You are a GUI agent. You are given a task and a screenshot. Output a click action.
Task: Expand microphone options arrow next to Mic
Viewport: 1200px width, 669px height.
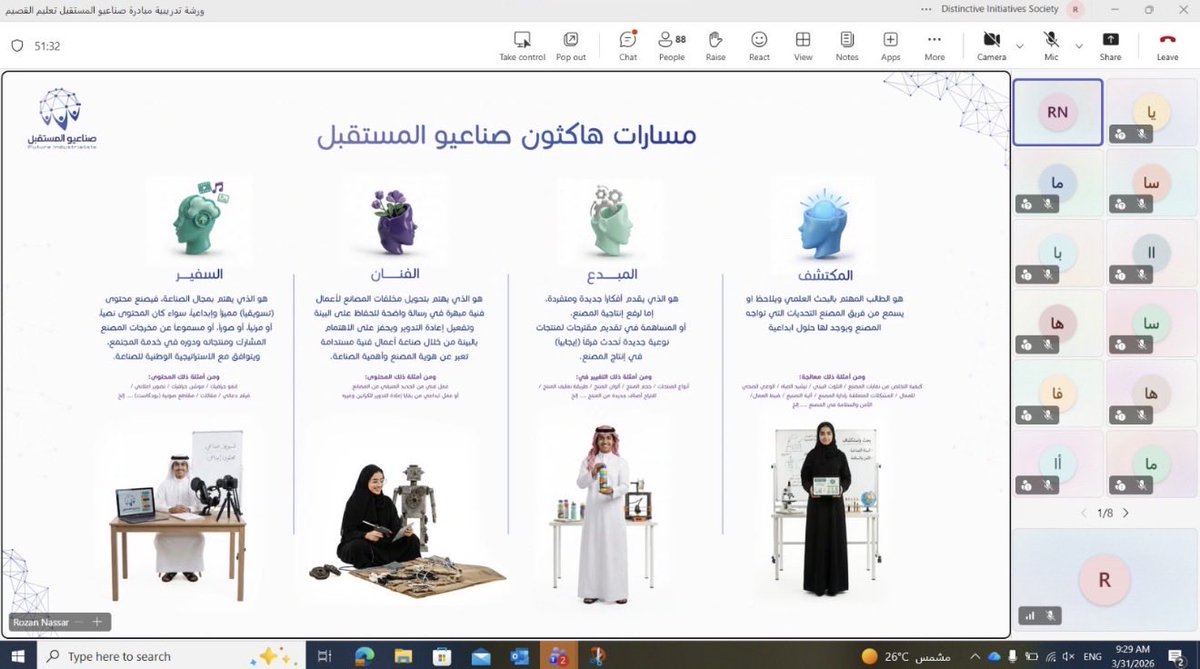(1079, 46)
